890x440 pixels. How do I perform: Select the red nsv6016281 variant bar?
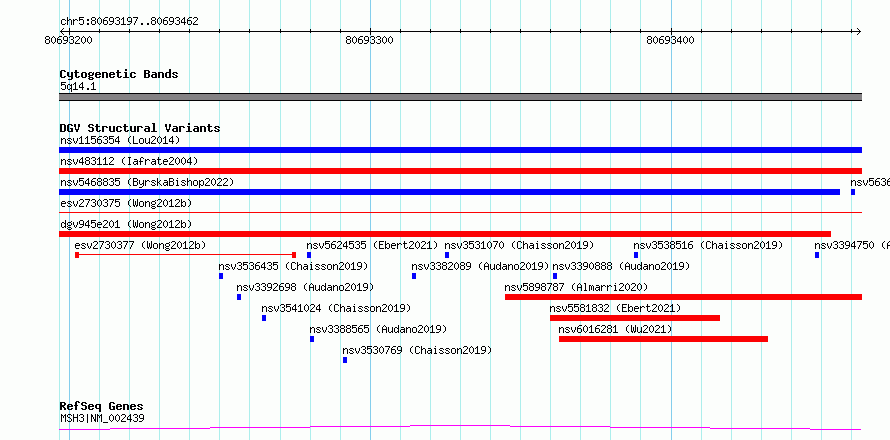point(664,339)
